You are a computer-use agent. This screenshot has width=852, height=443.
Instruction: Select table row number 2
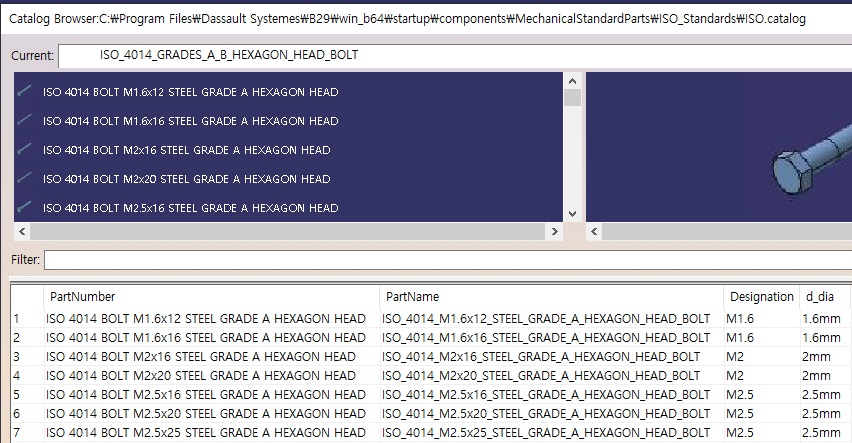[27, 338]
